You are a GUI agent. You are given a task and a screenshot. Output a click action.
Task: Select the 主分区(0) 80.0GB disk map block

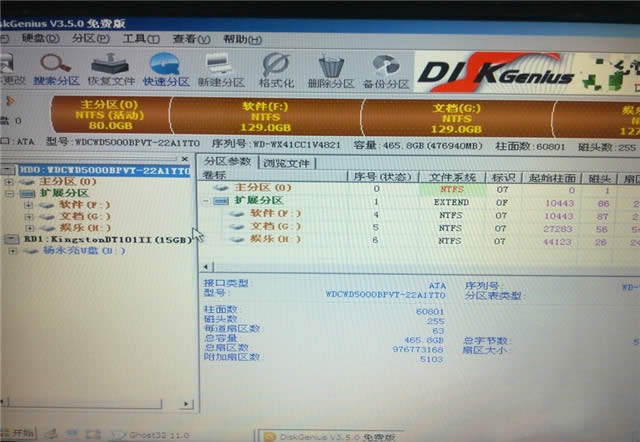(108, 116)
